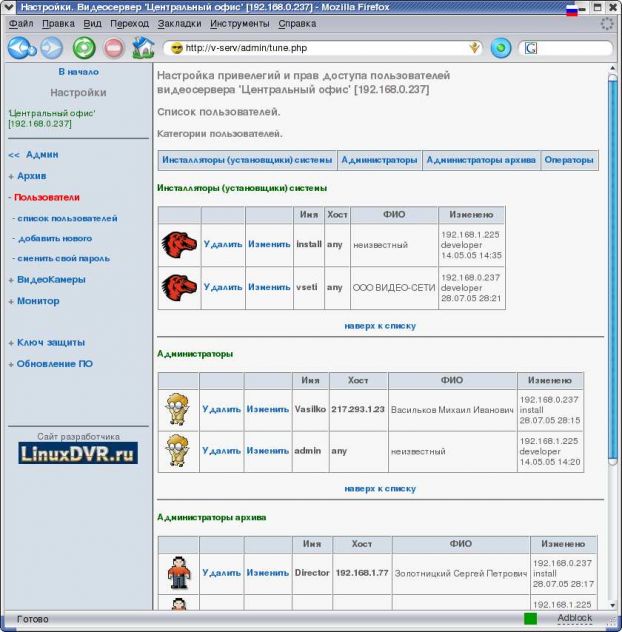The image size is (622, 632).
Task: Open the Home page house icon
Action: click(x=143, y=48)
